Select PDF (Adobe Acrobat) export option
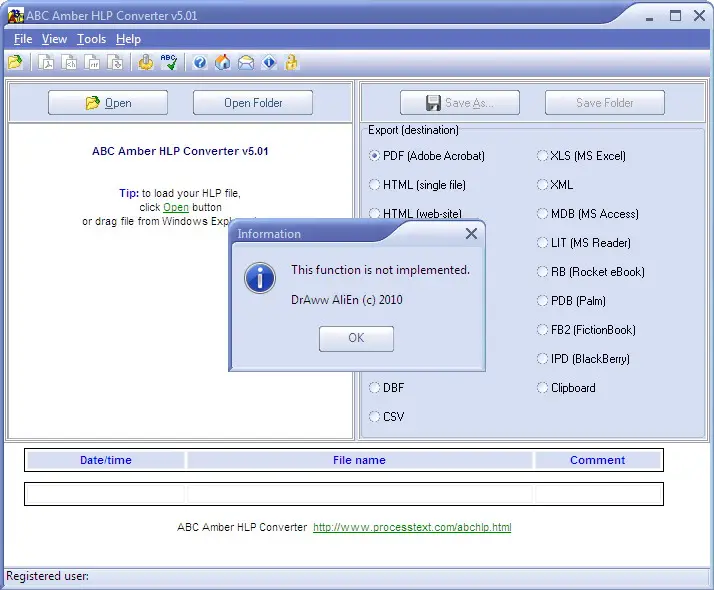The height and width of the screenshot is (590, 714). pyautogui.click(x=427, y=156)
